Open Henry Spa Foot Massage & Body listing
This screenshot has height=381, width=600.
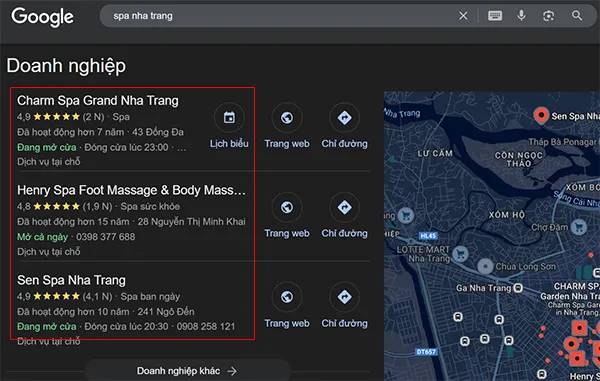131,190
